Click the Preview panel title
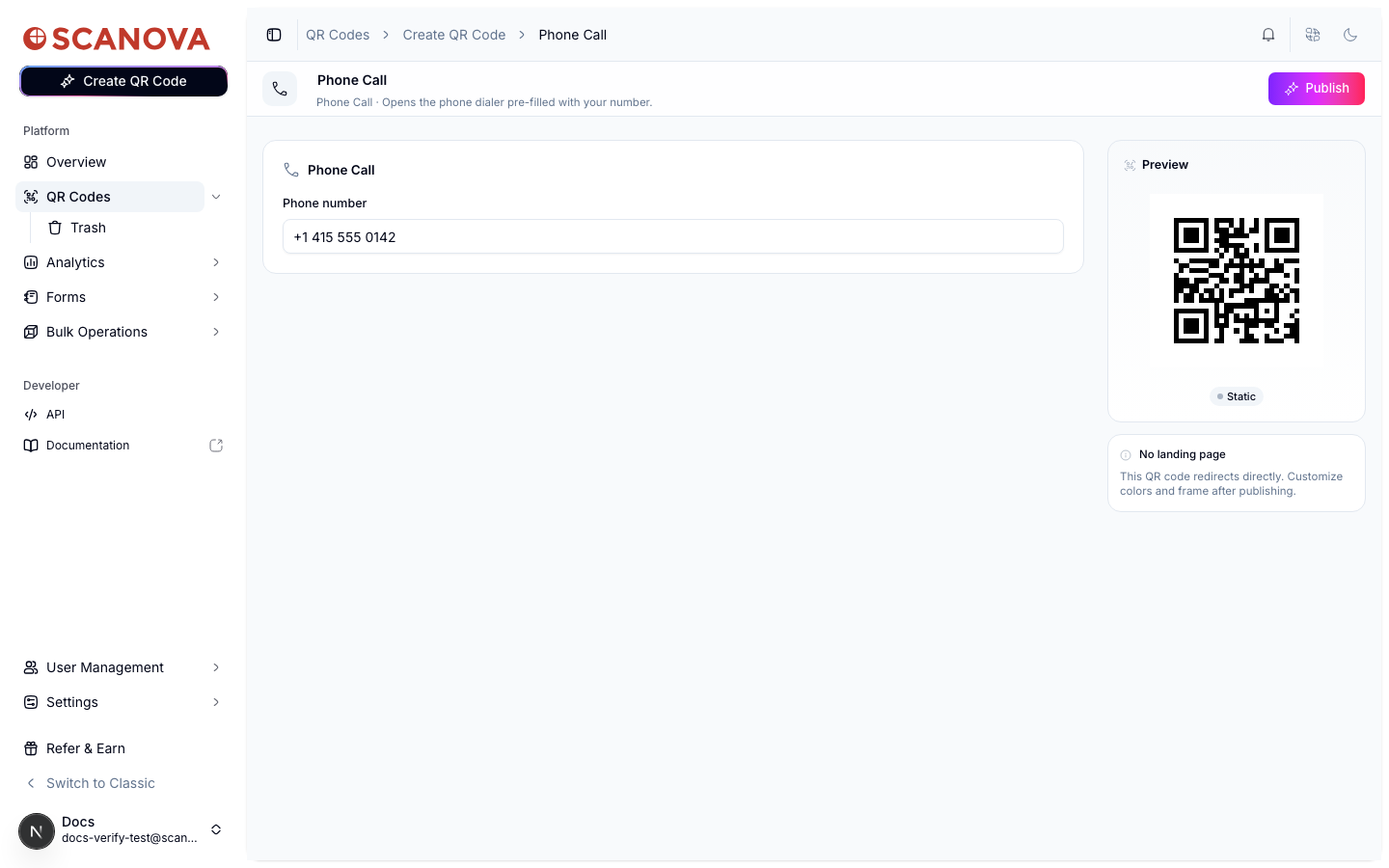Viewport: 1389px width, 868px height. (1165, 165)
